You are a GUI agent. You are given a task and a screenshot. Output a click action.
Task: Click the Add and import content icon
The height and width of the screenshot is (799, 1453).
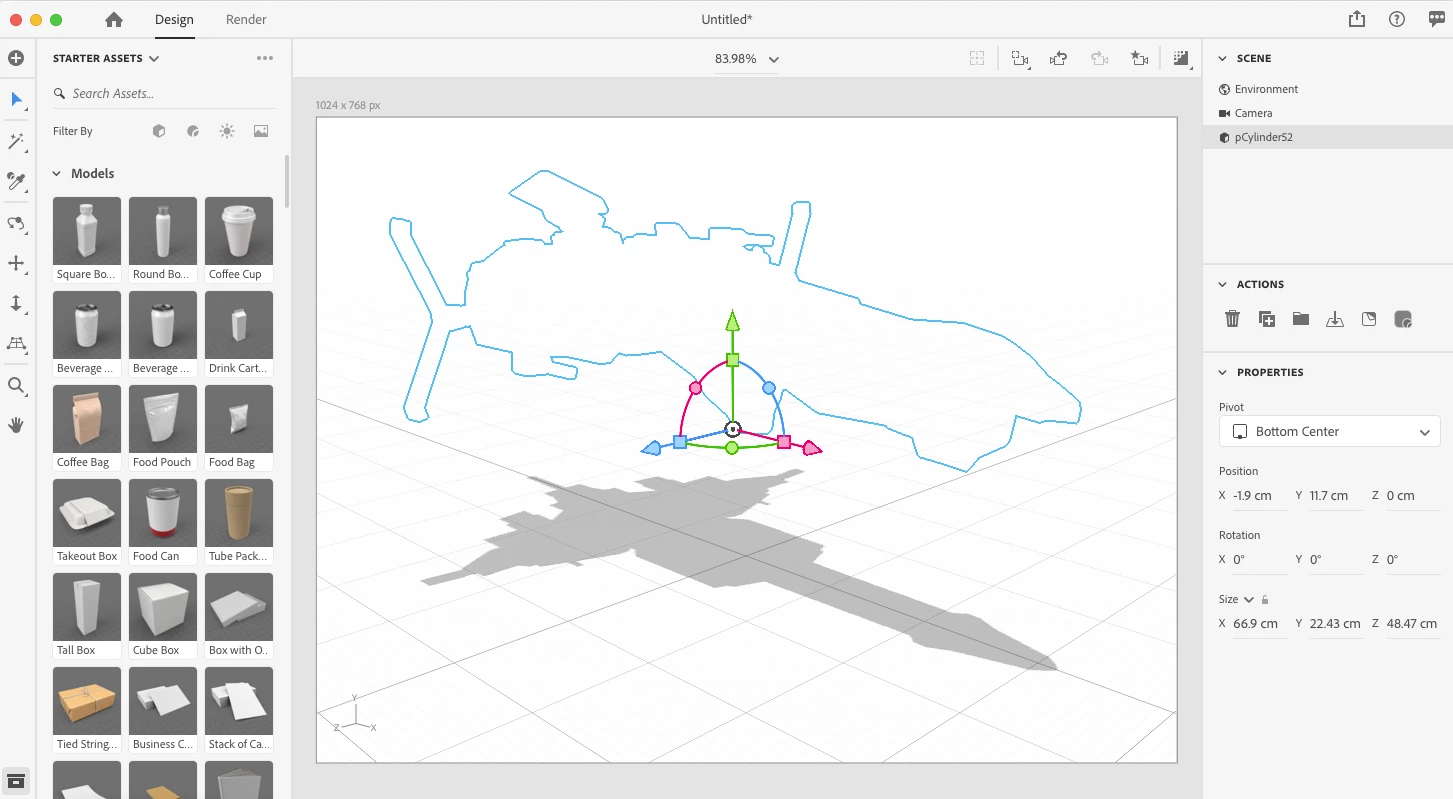point(16,58)
